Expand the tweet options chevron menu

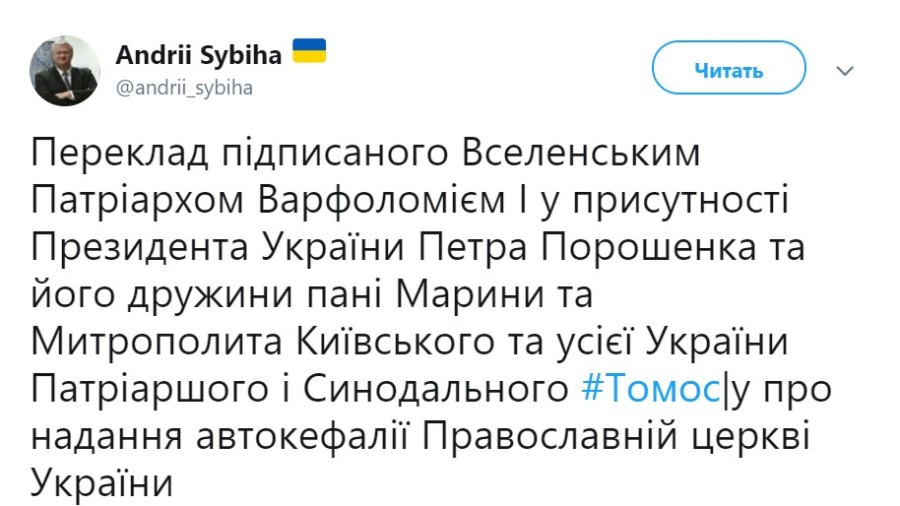point(845,71)
